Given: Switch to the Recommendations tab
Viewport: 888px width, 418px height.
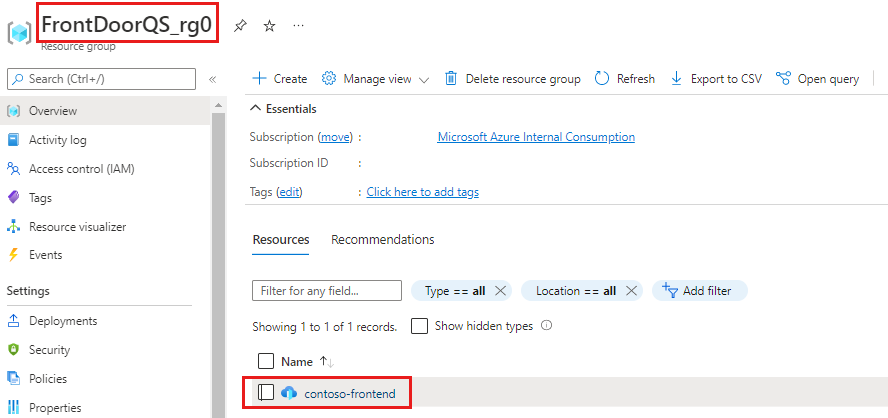Looking at the screenshot, I should tap(383, 240).
